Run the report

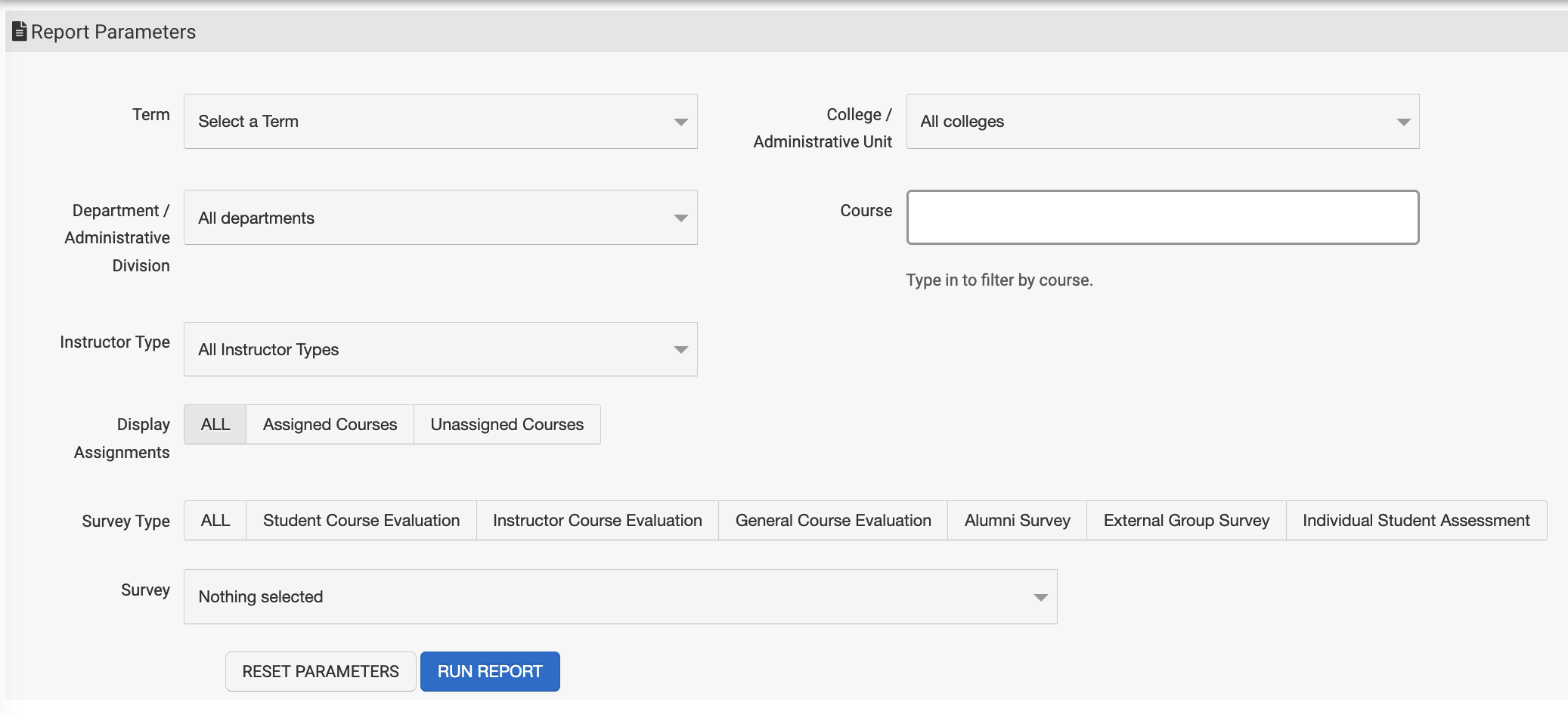click(x=490, y=672)
